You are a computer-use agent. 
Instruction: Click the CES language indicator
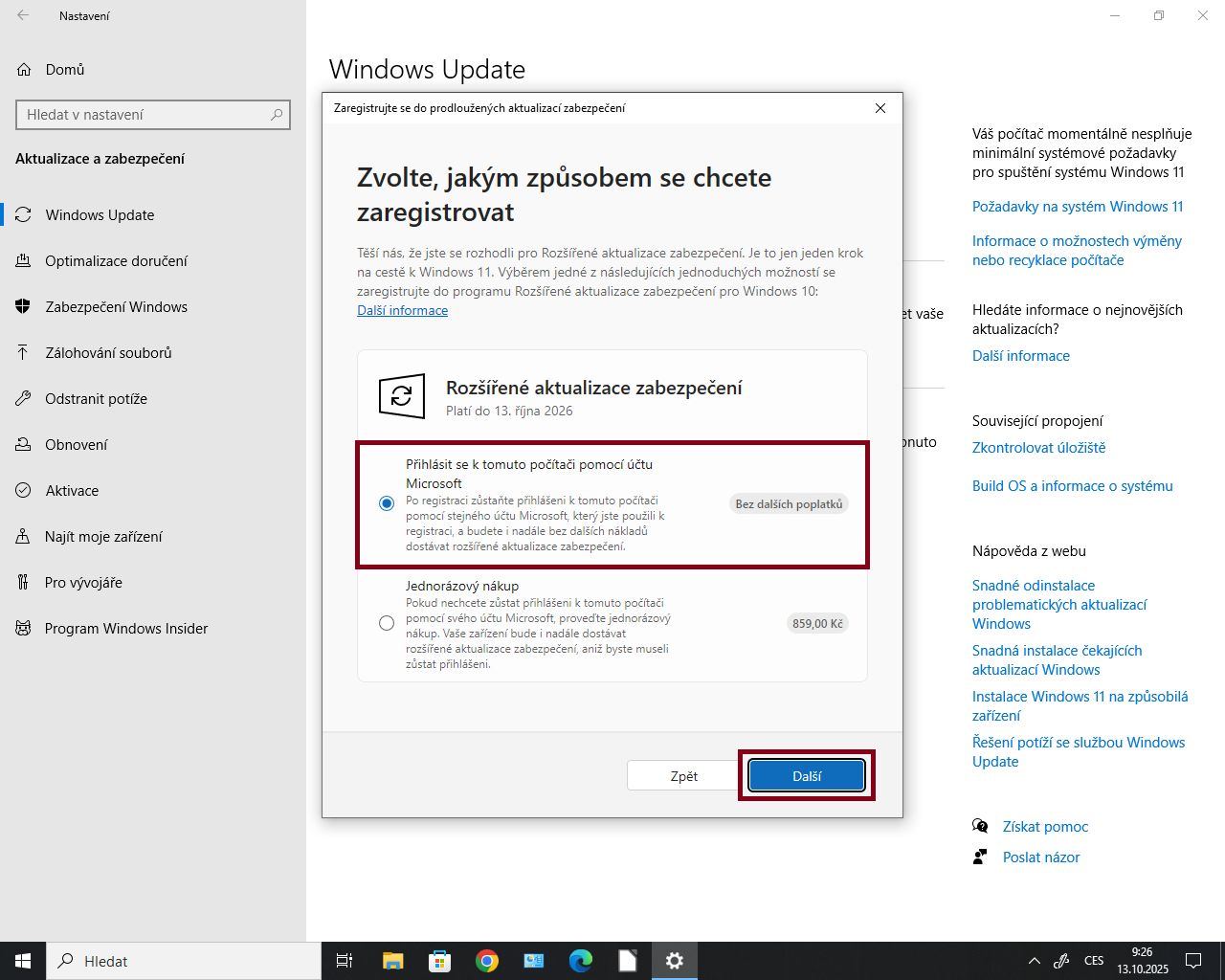[x=1094, y=961]
